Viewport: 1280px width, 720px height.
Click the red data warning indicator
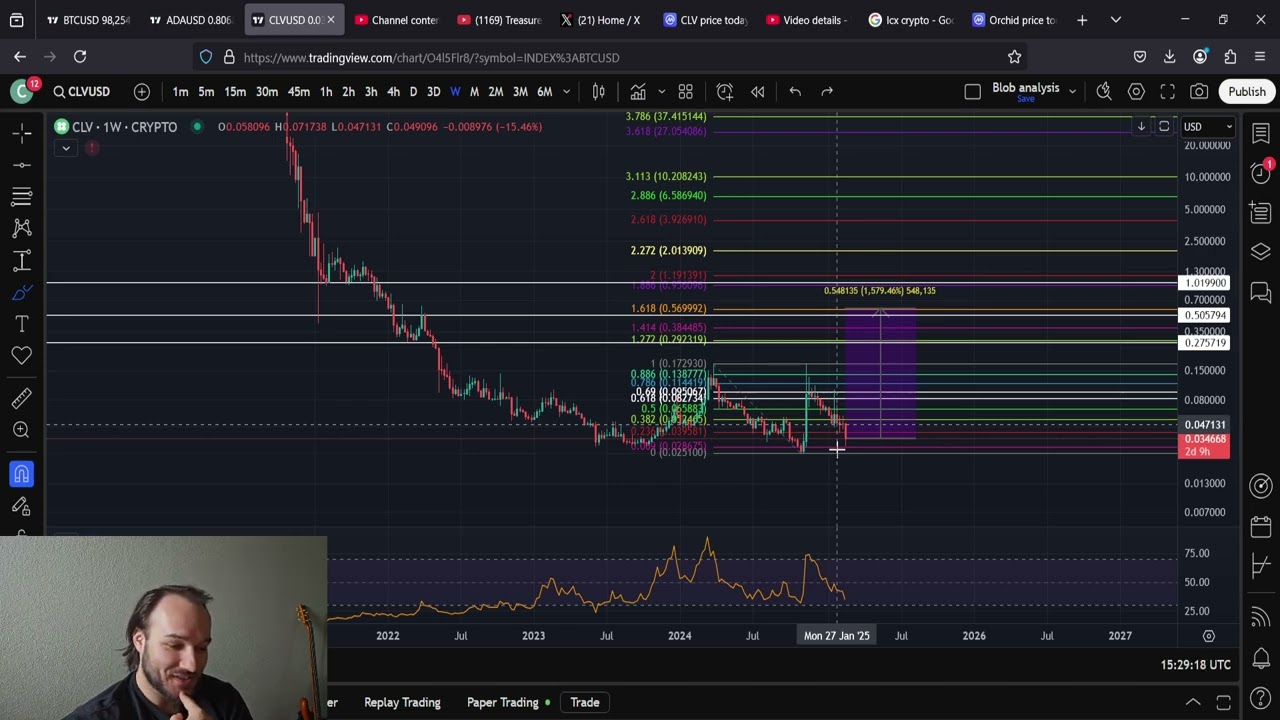click(x=91, y=148)
